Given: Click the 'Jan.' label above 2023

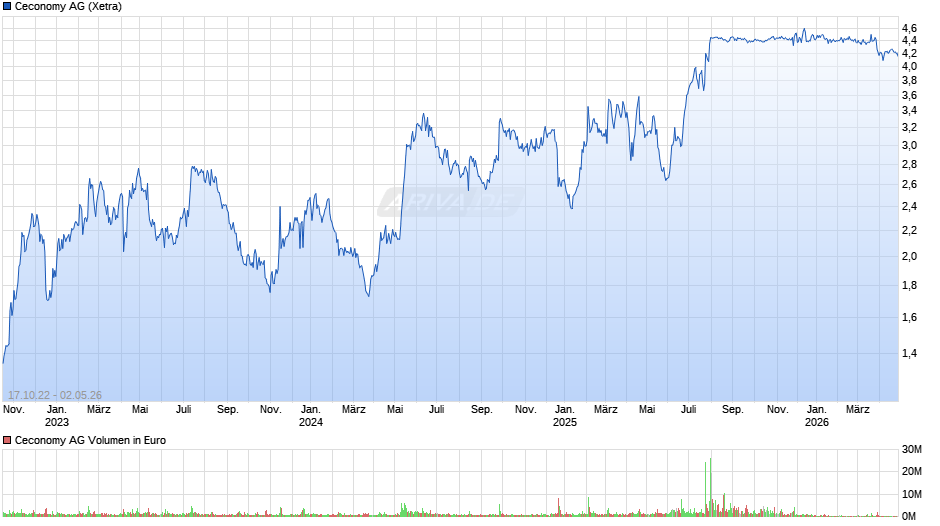Looking at the screenshot, I should [x=57, y=410].
